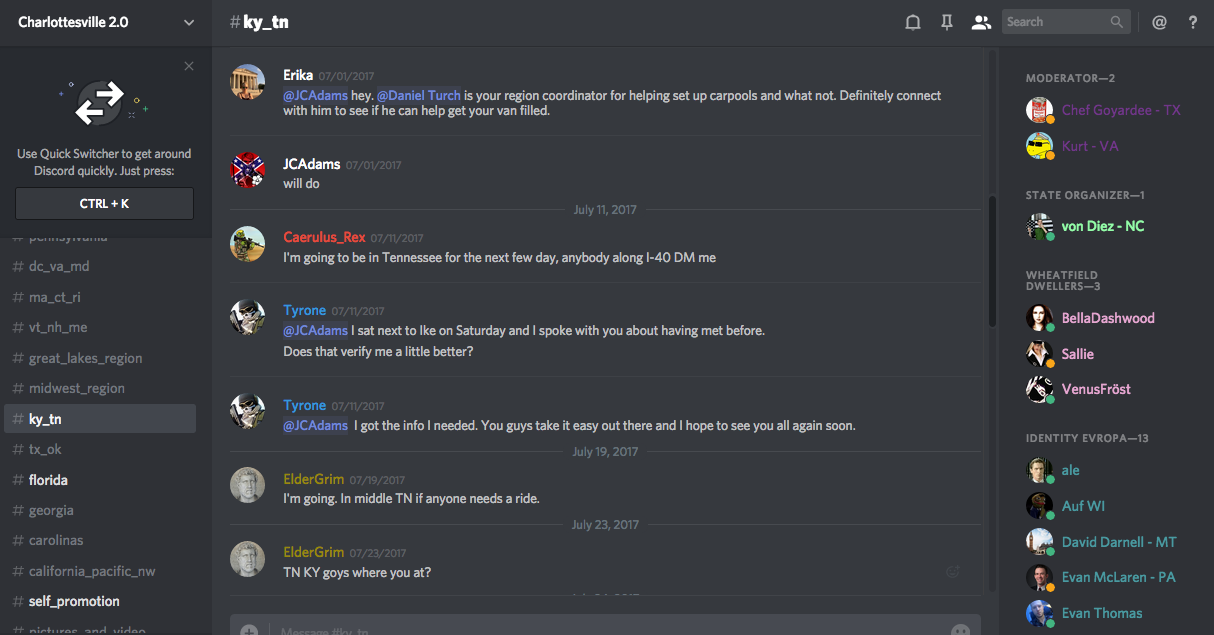
Task: Switch to the self_promotion channel
Action: [74, 601]
